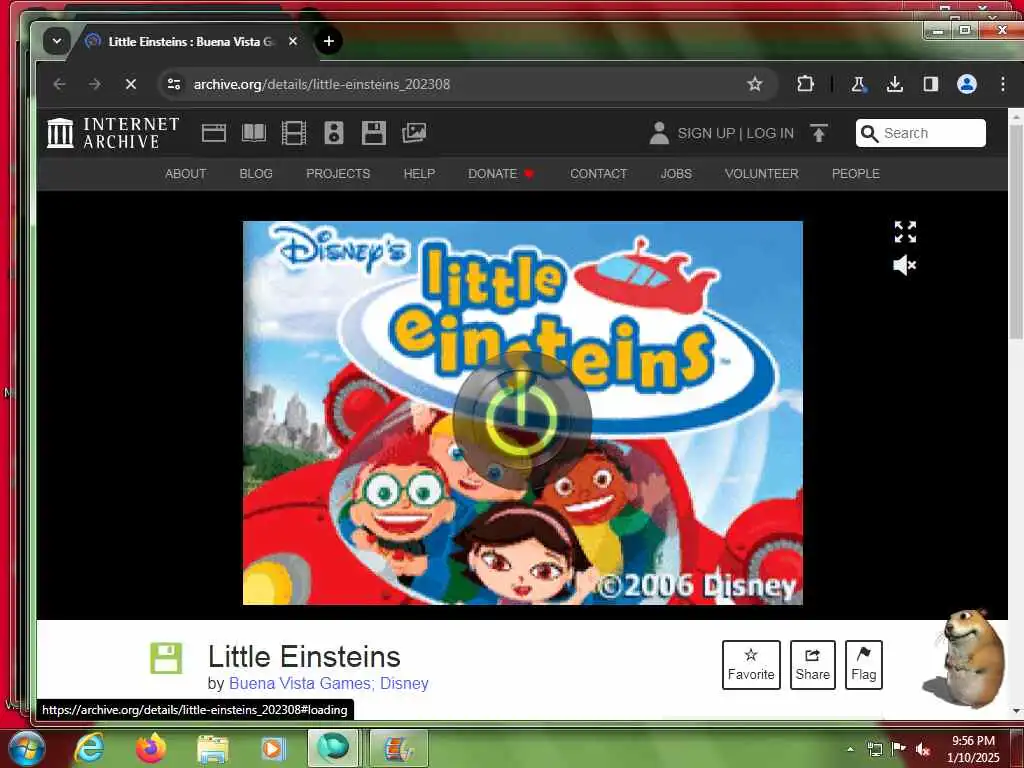Click the green software floppy item icon
1024x768 pixels.
[167, 658]
